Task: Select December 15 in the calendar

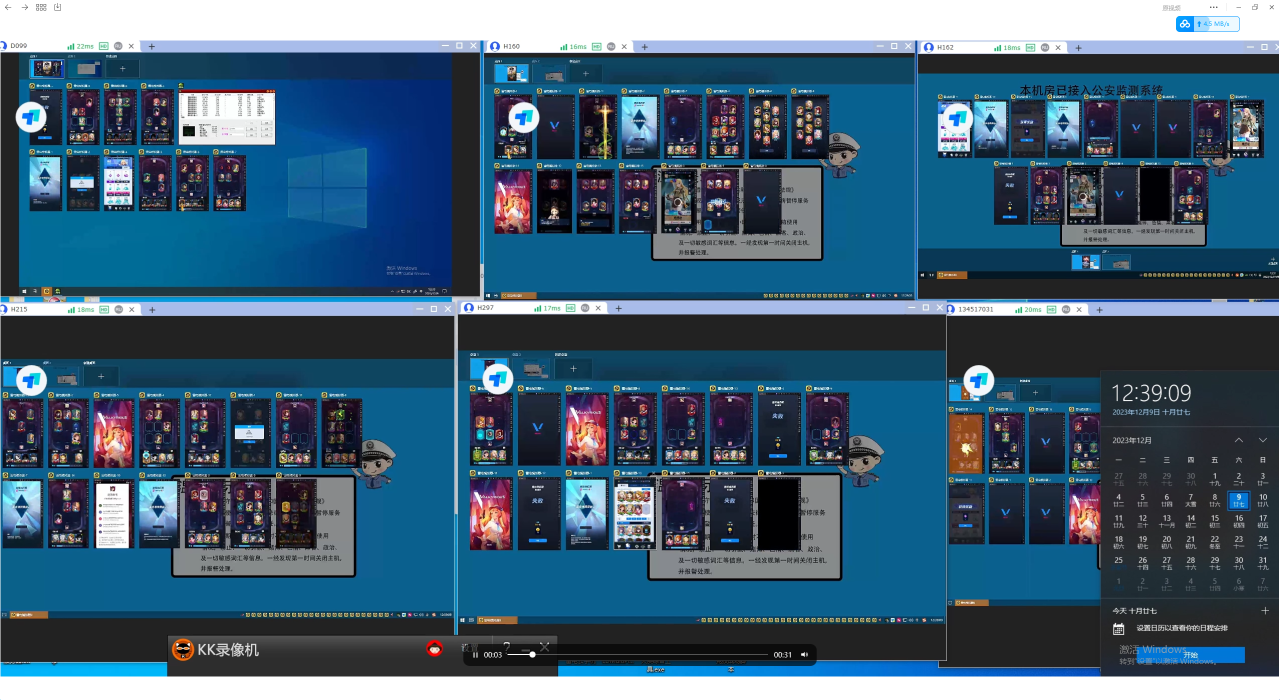Action: point(1215,521)
